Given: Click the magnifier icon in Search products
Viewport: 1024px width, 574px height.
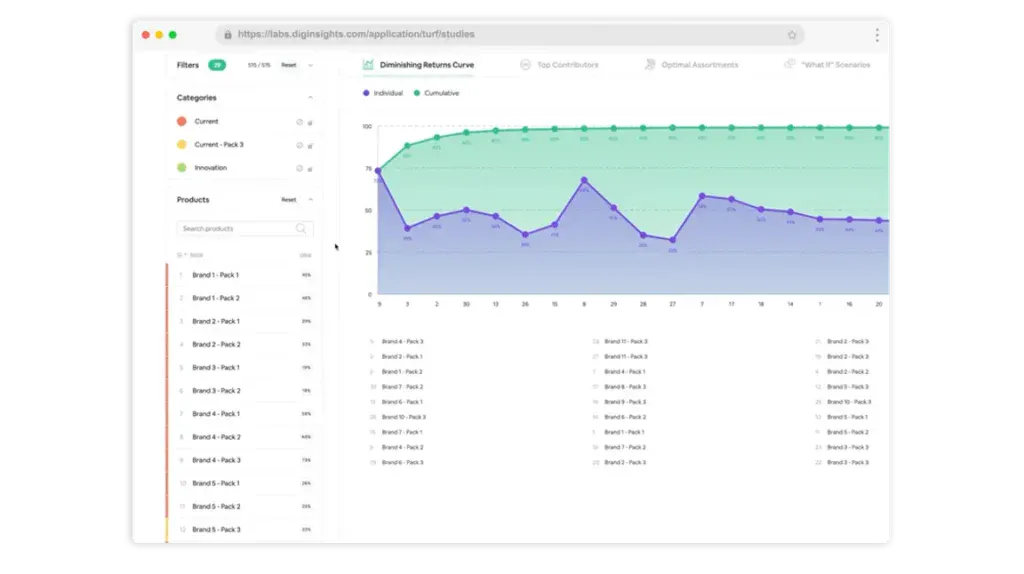Looking at the screenshot, I should tap(300, 229).
